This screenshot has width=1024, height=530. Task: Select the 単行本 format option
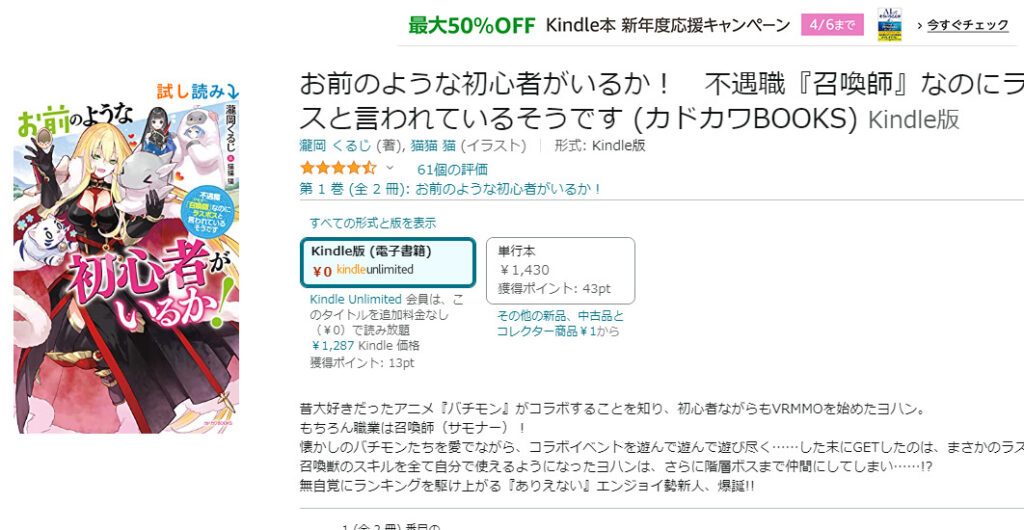point(560,270)
